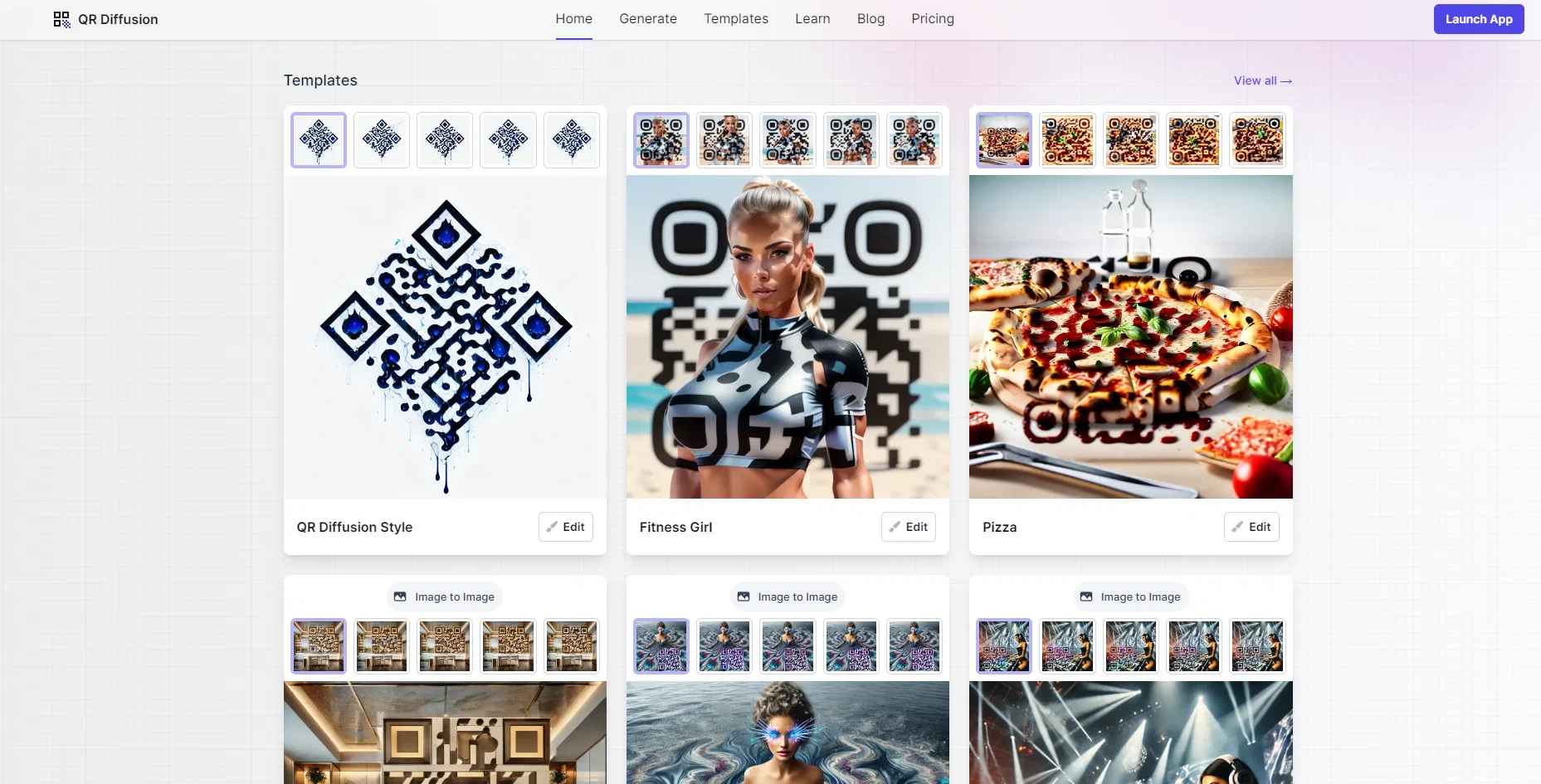Click image icon in DJ concert template badge

click(x=1086, y=597)
